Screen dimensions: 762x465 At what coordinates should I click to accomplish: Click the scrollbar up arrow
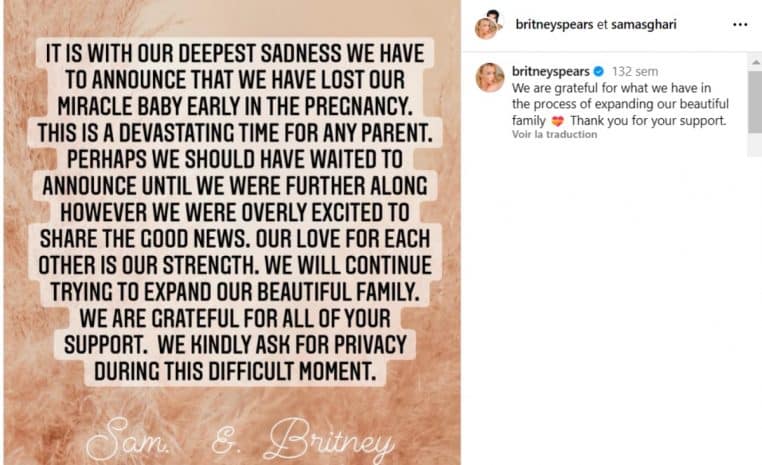click(x=754, y=63)
